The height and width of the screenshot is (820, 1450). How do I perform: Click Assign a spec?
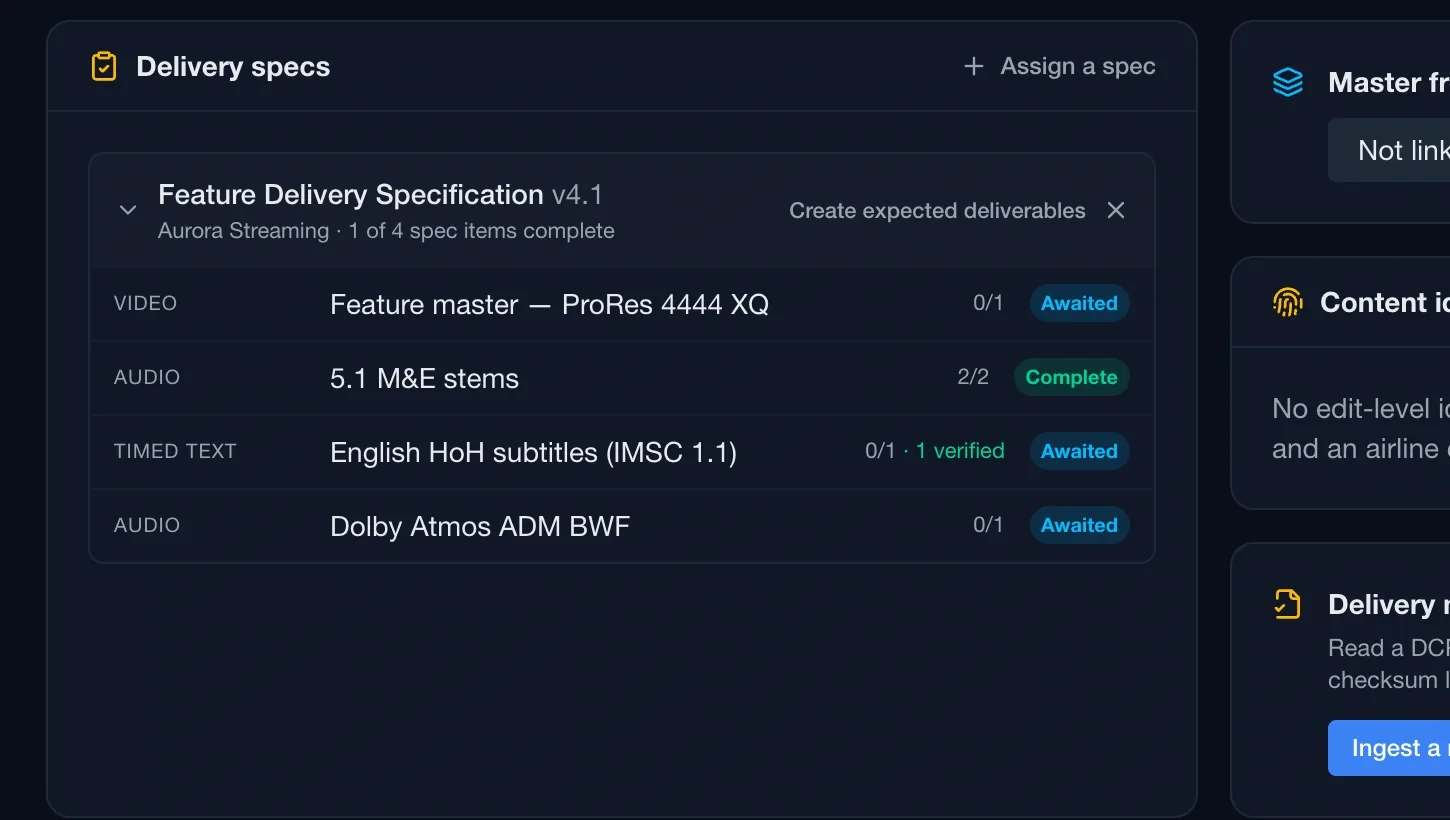1059,67
